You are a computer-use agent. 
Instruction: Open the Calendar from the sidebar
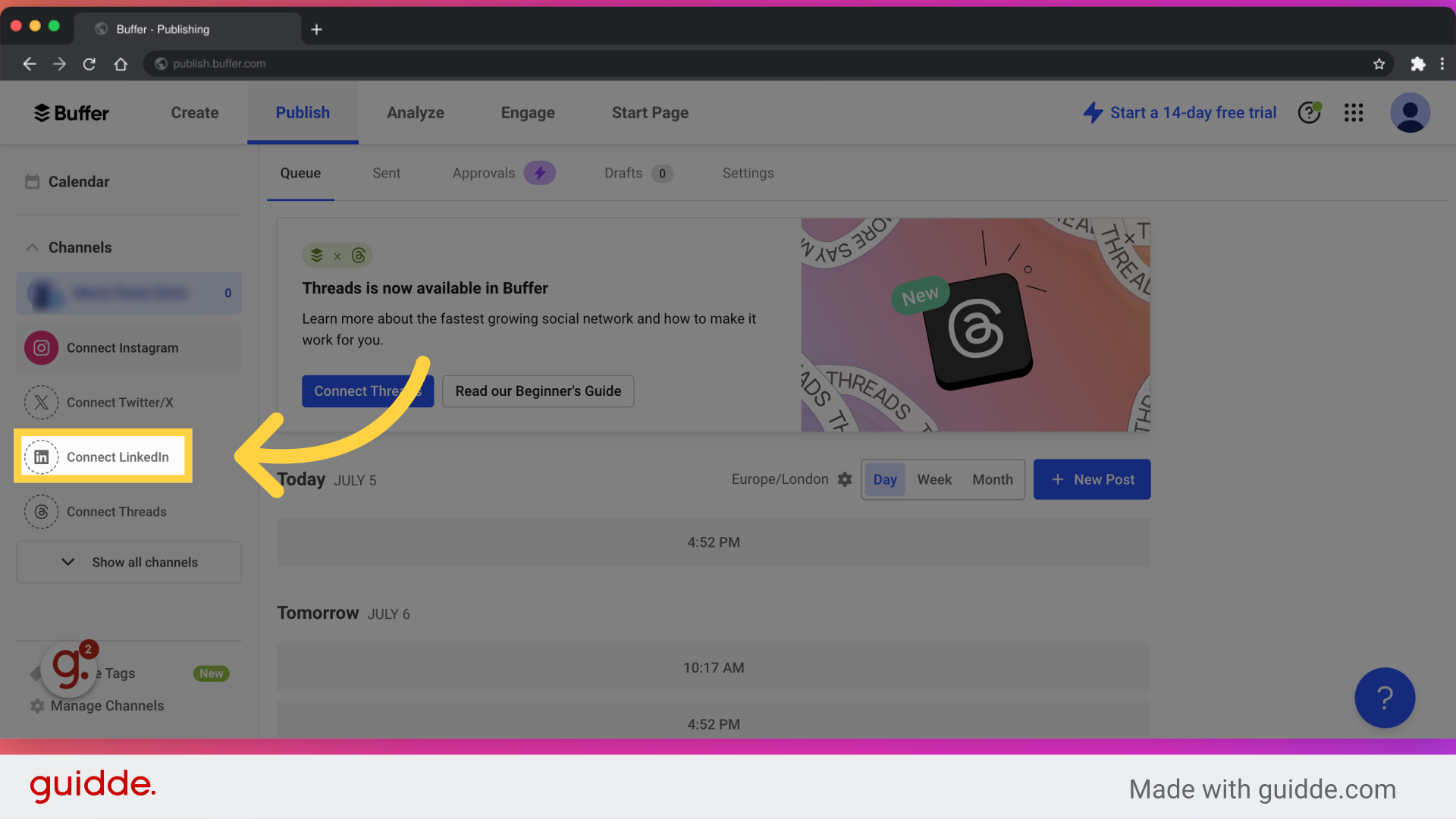[78, 181]
